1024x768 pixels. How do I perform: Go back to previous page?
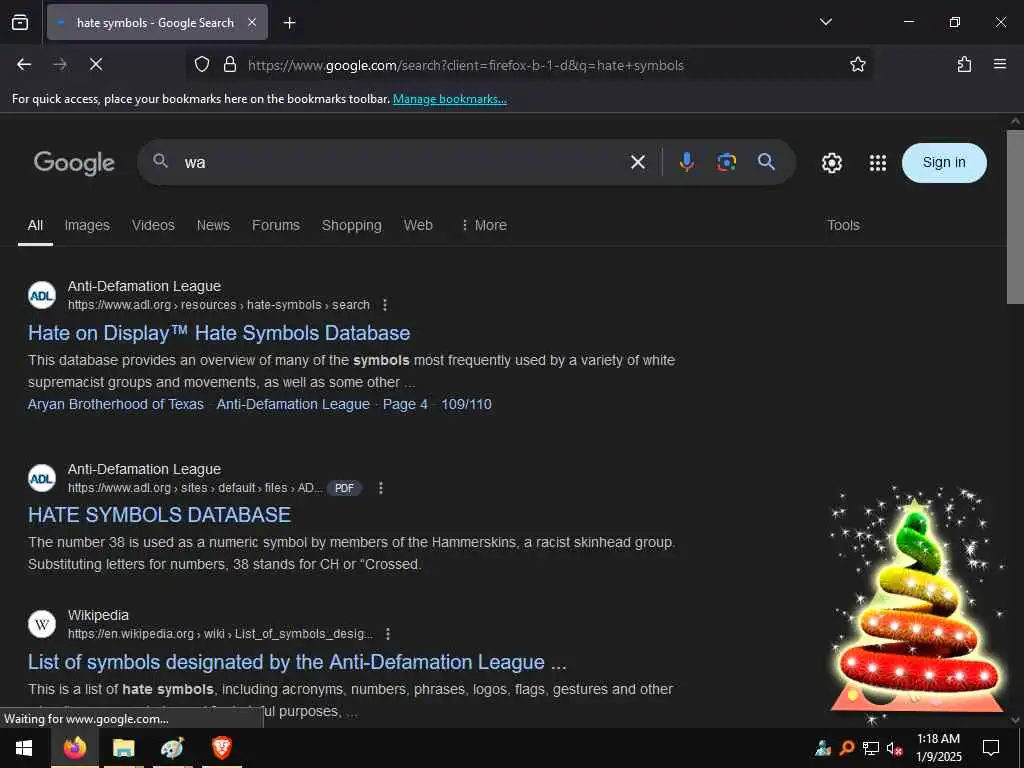pyautogui.click(x=24, y=64)
